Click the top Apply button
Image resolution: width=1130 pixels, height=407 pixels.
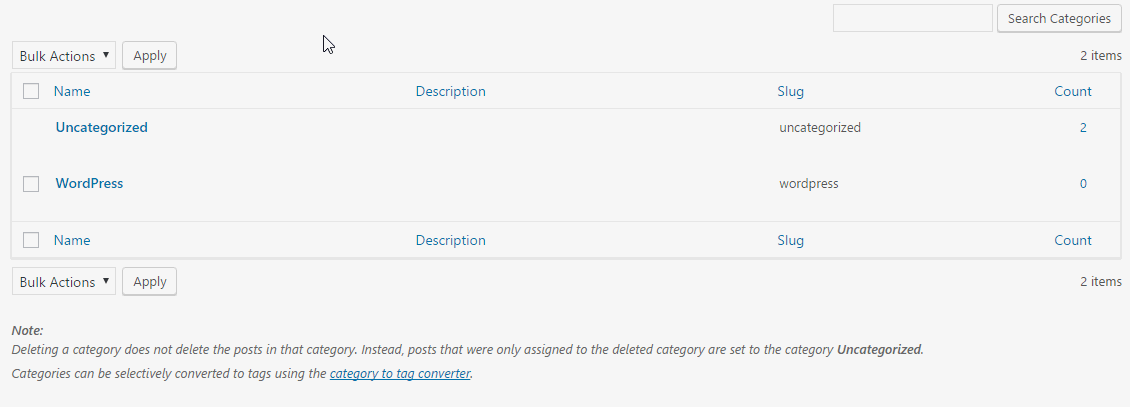(149, 56)
